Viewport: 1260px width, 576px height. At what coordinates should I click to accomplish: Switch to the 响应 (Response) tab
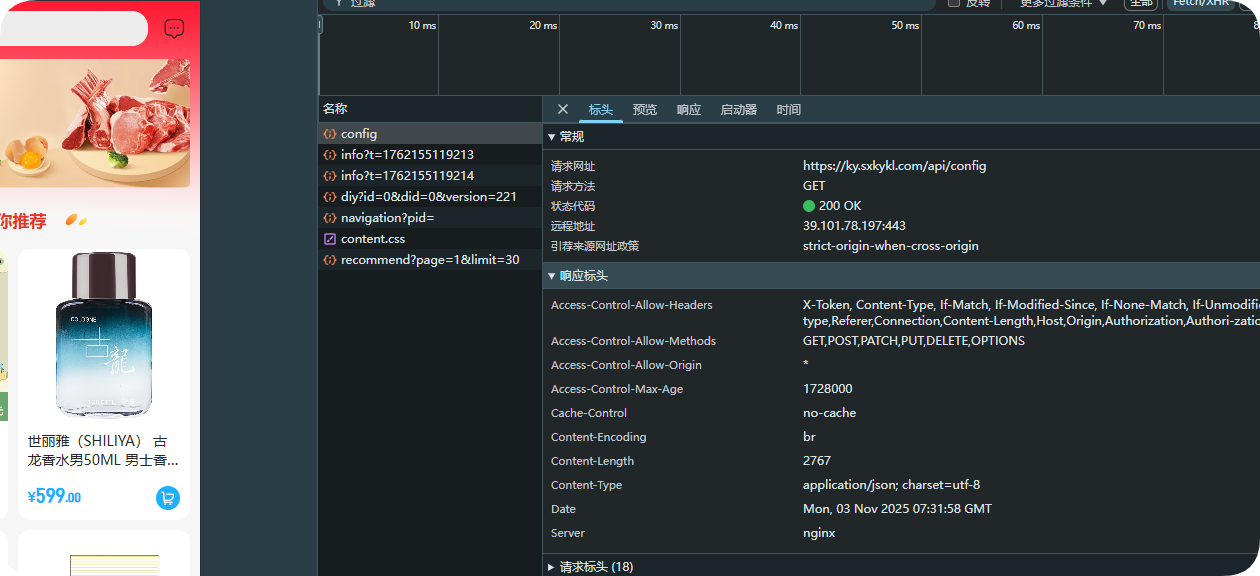coord(689,110)
